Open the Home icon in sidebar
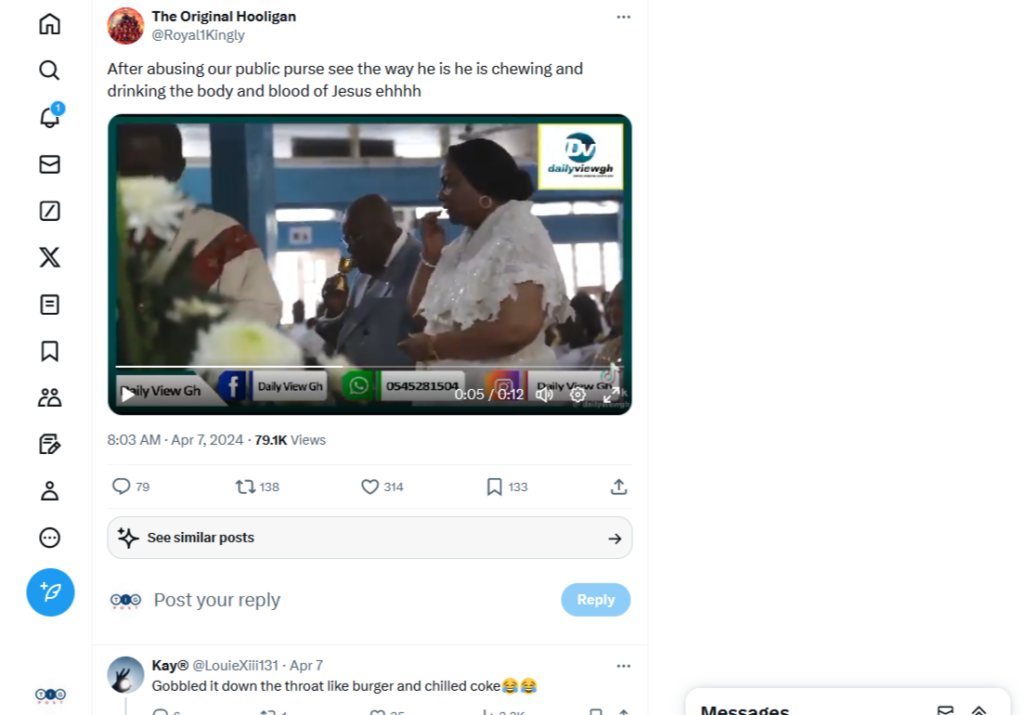This screenshot has height=715, width=1024. pos(50,24)
